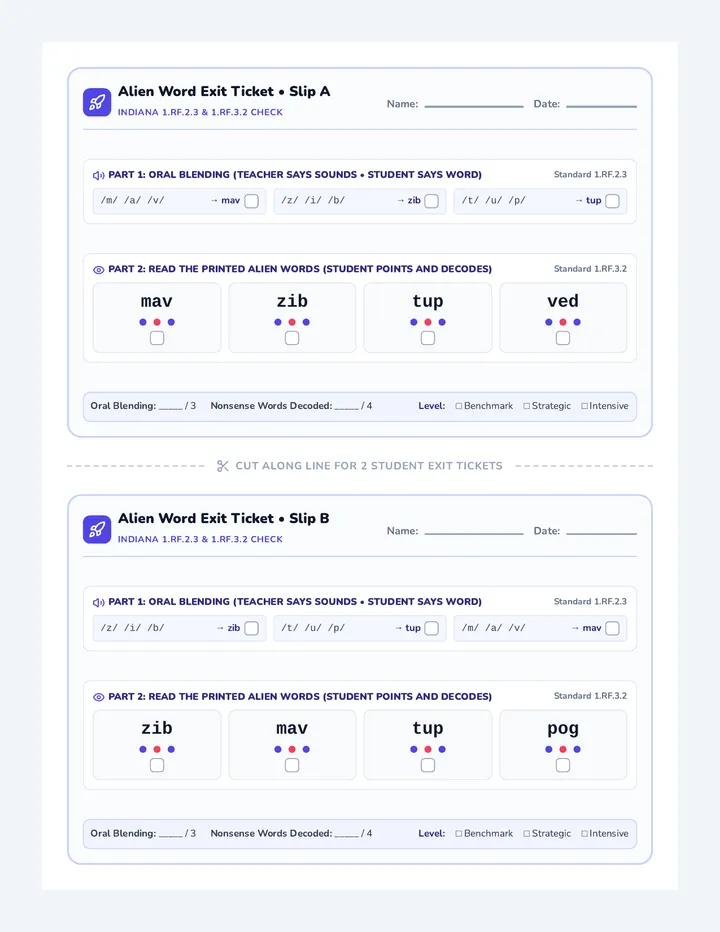This screenshot has width=720, height=932.
Task: Click the 'Indiana 1.RF.2.3 & 1.RF.3.2 Check' subtitle on Slip A
Action: (x=200, y=112)
